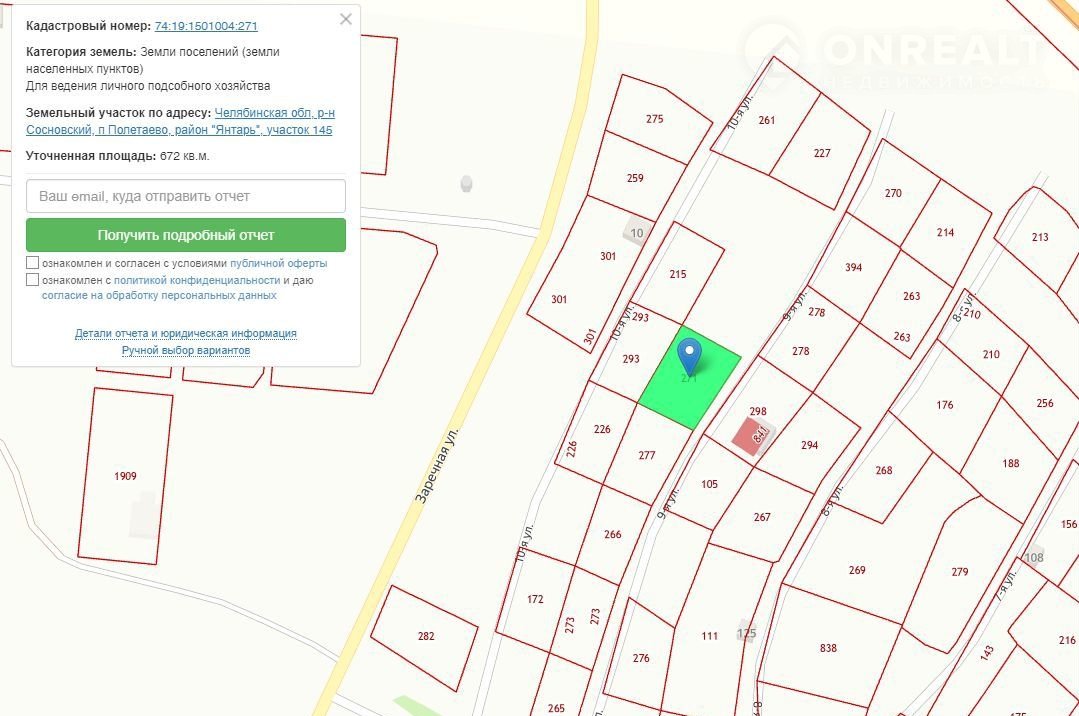The height and width of the screenshot is (716, 1079).
Task: Open Ручной выбор вариантов
Action: (186, 350)
